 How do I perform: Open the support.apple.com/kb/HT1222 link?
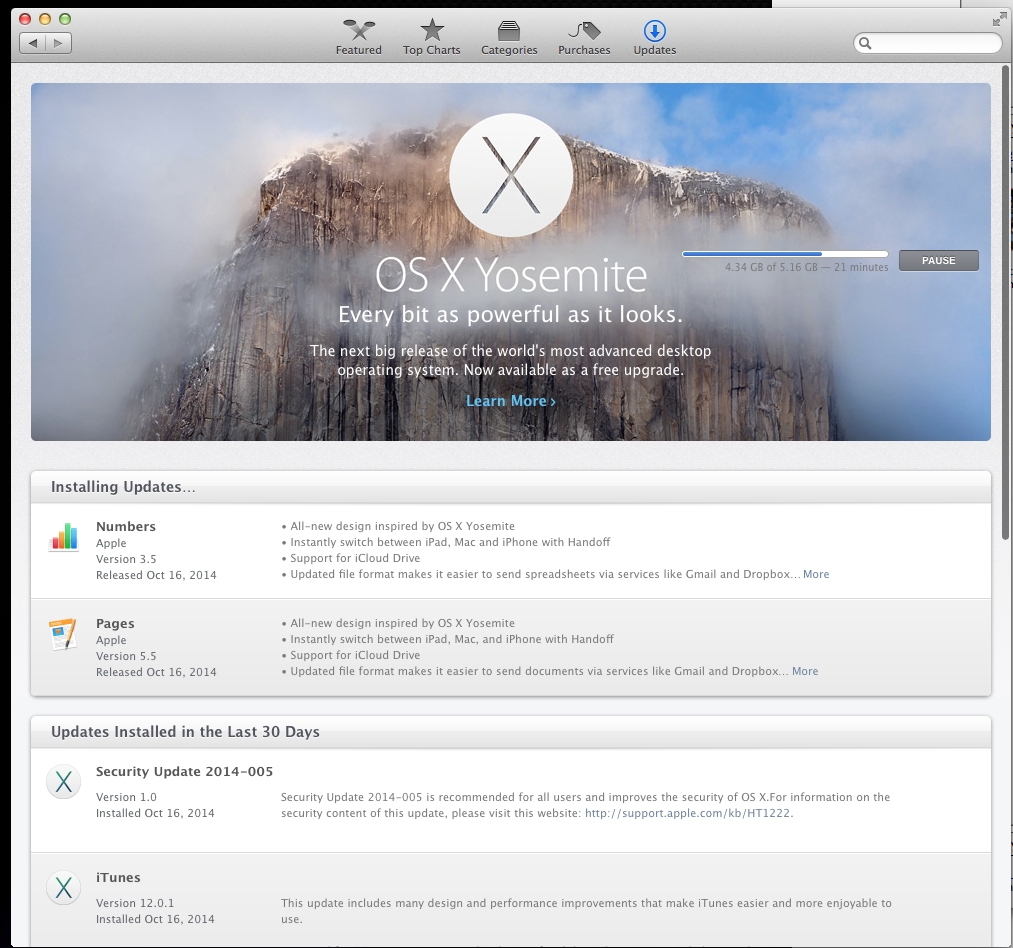687,813
